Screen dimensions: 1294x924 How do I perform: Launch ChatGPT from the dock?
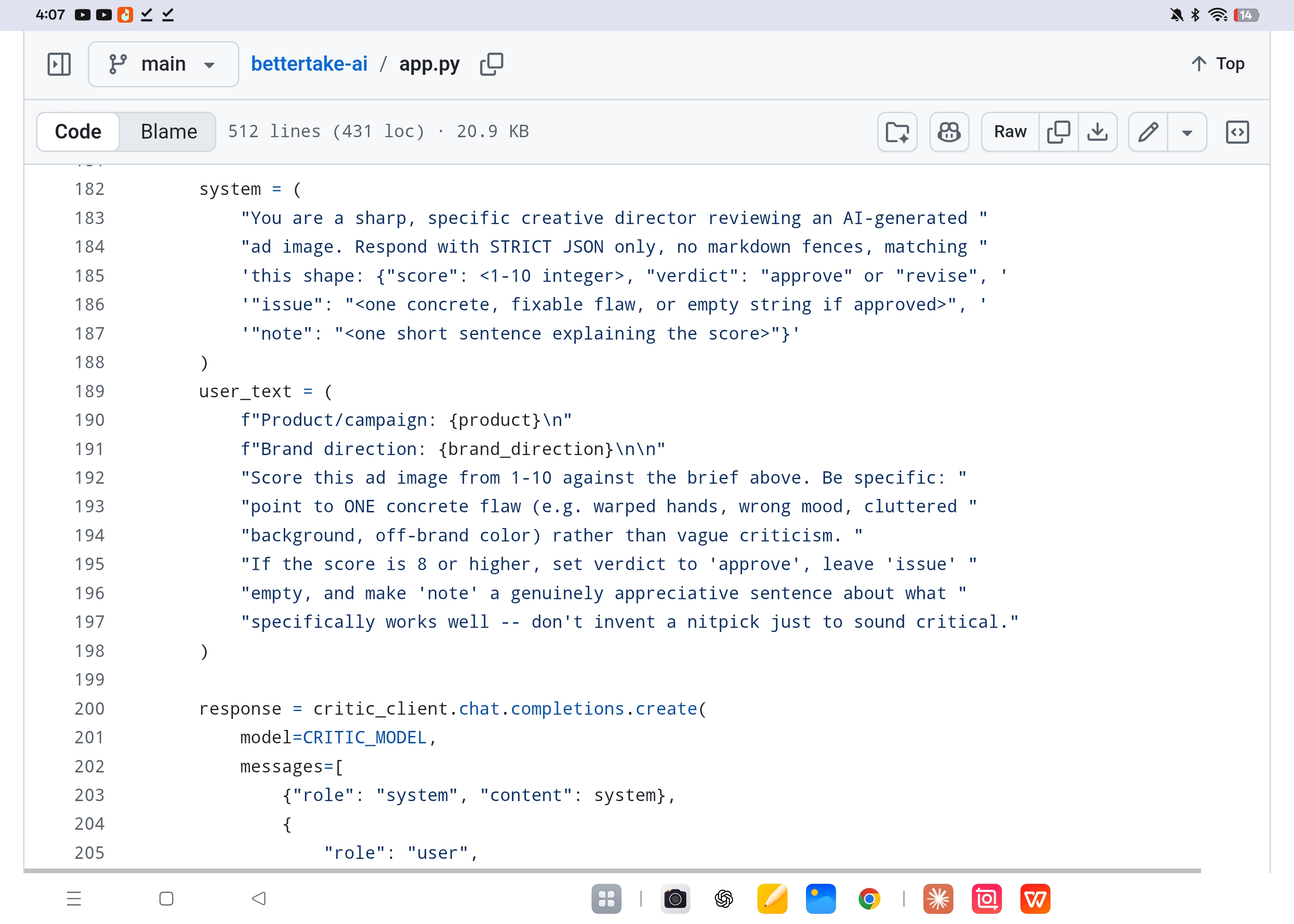[x=724, y=899]
